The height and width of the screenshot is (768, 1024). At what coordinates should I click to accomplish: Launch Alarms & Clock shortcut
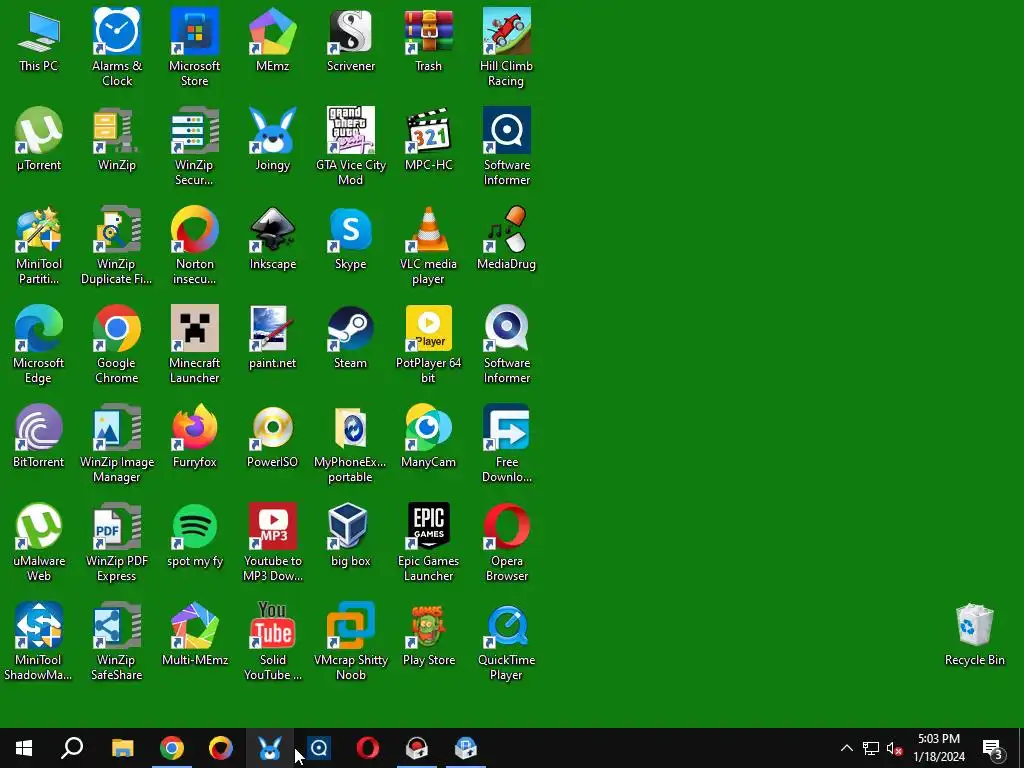(117, 47)
